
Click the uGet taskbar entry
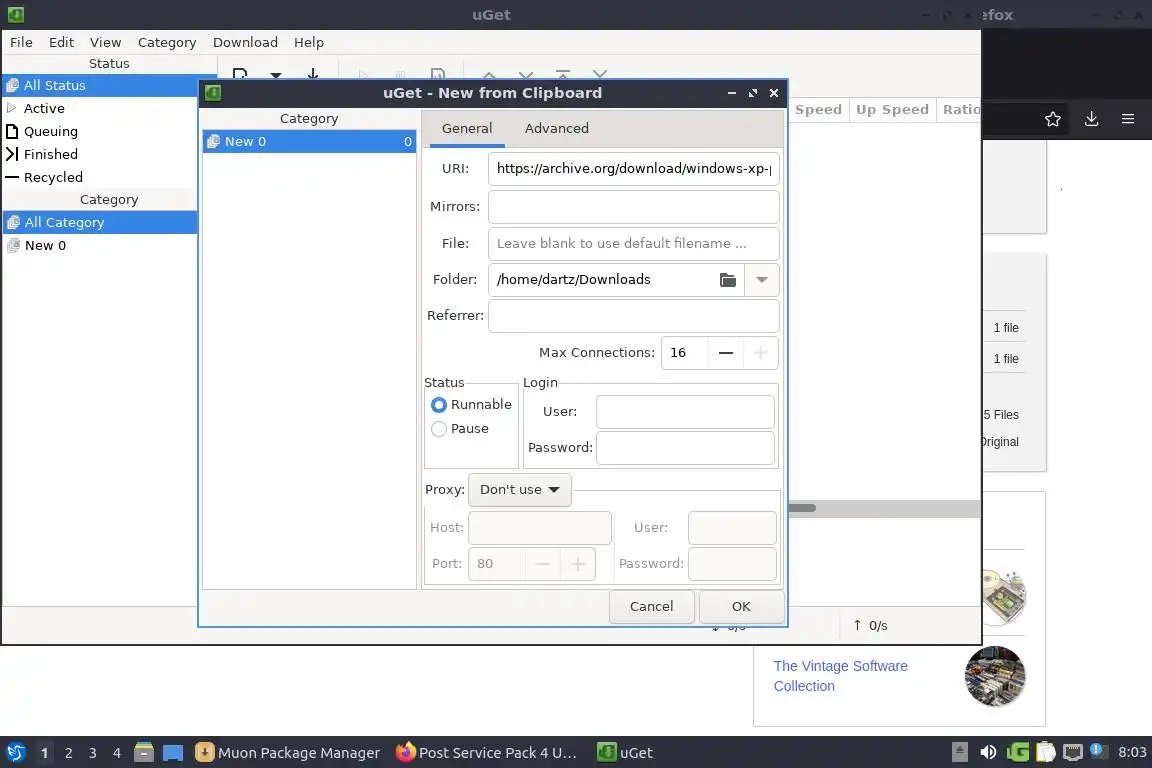(x=625, y=753)
